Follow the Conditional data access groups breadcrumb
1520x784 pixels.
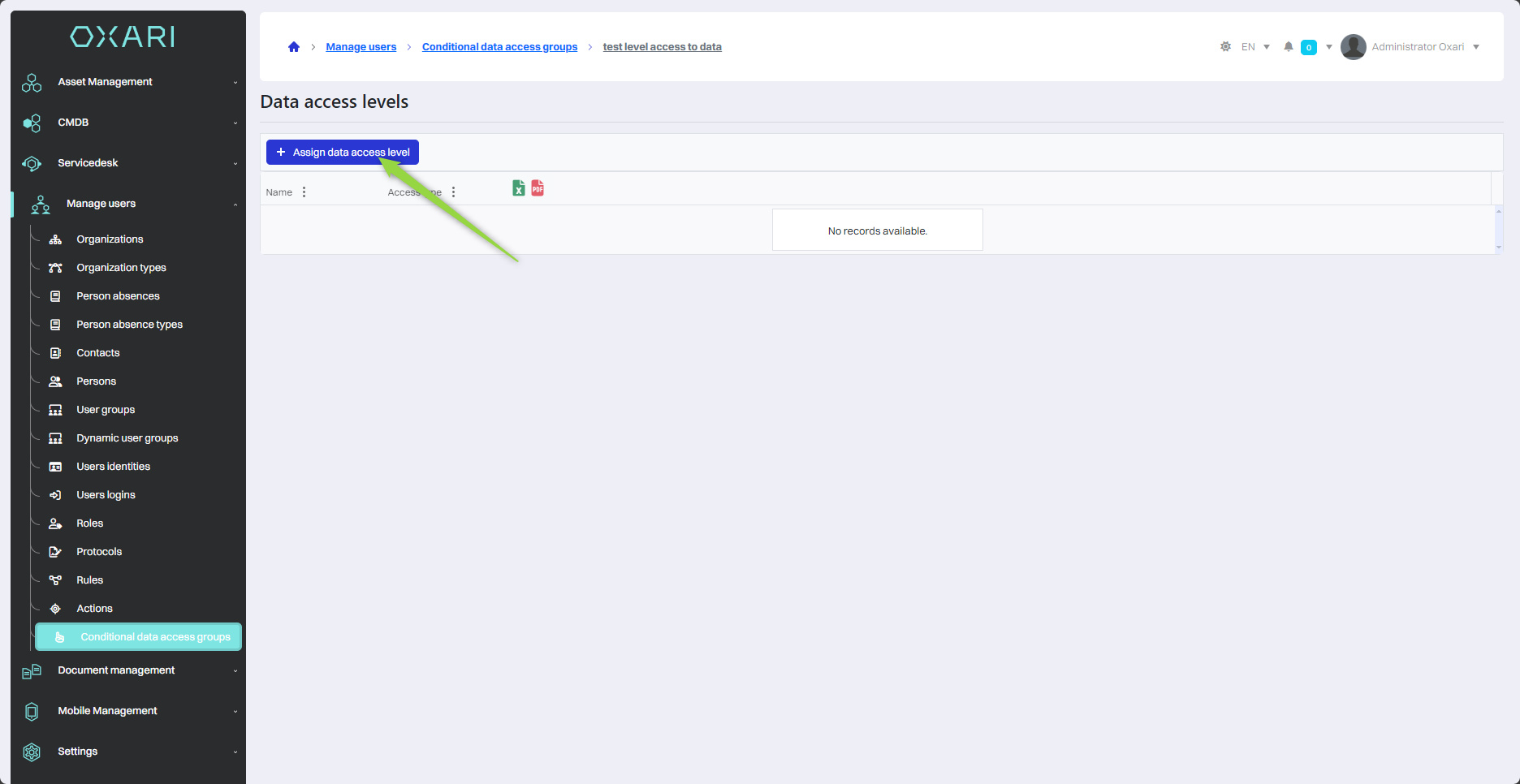coord(499,47)
